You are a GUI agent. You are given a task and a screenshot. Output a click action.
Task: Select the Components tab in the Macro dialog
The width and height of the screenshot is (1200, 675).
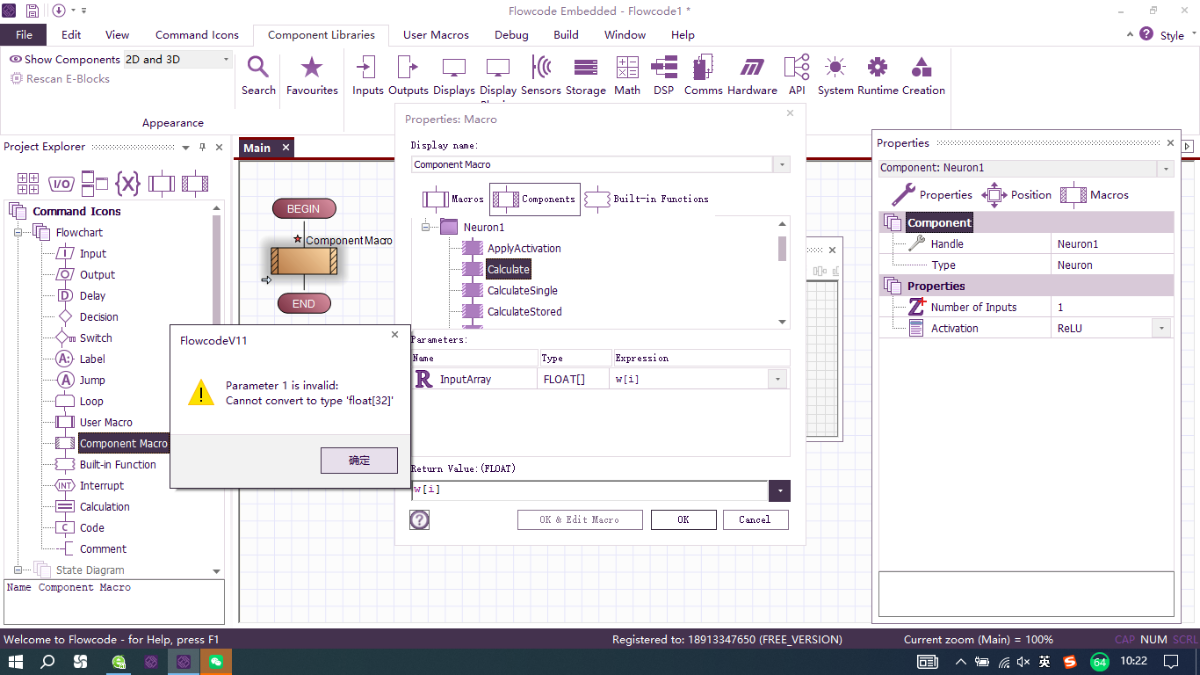click(x=534, y=199)
